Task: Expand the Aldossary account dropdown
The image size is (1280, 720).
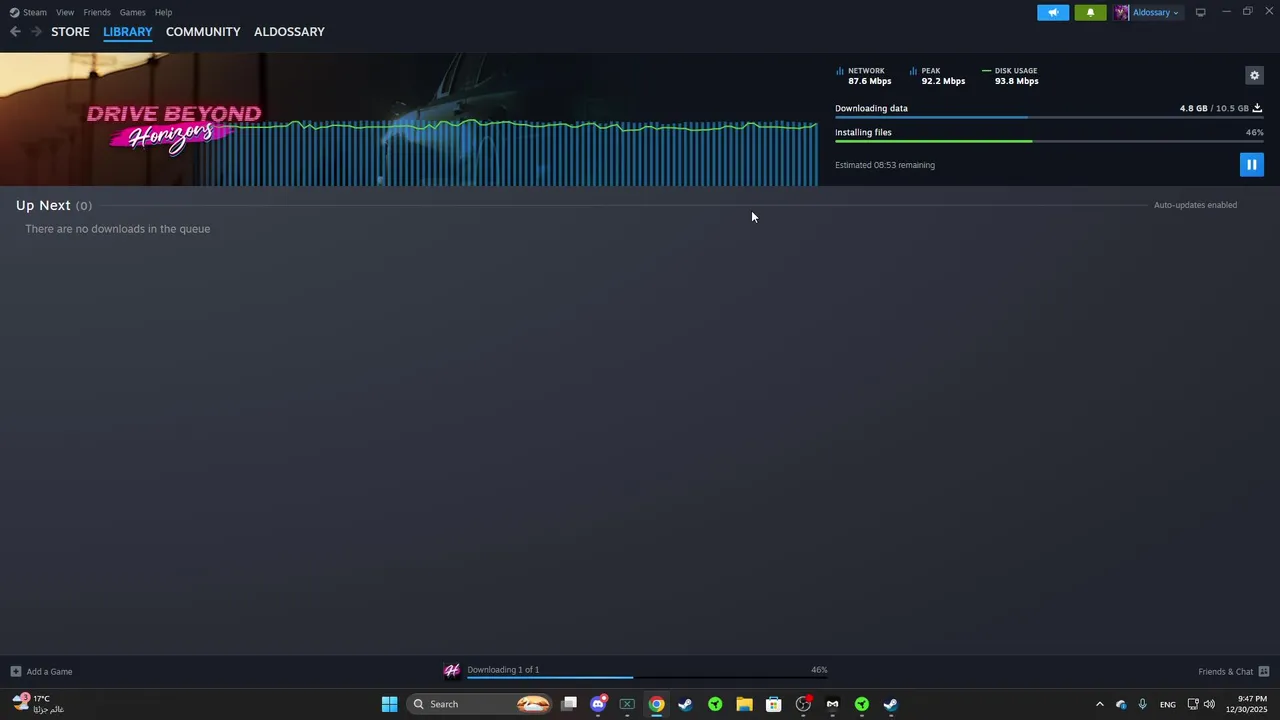Action: [x=1155, y=12]
